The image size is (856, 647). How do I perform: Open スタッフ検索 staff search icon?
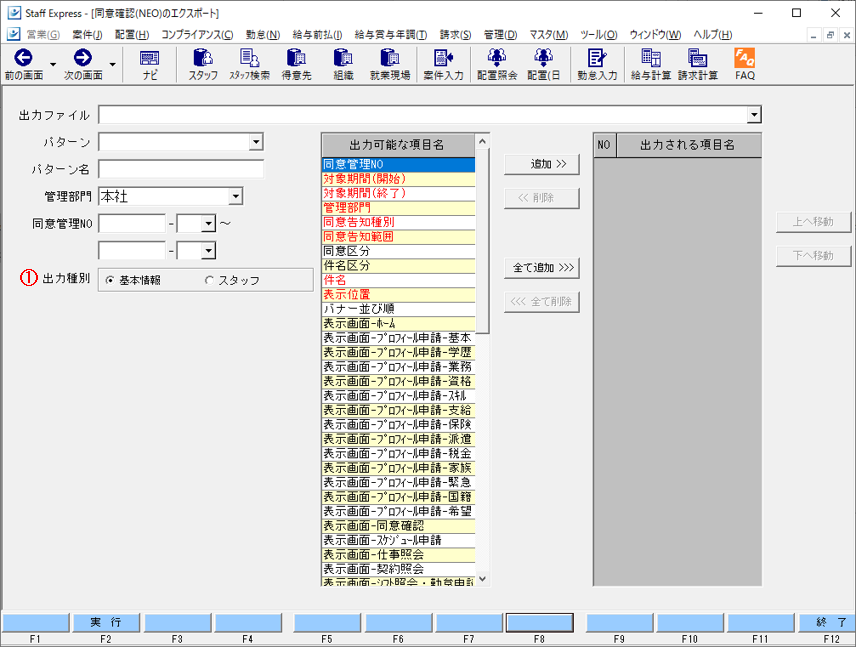(249, 64)
